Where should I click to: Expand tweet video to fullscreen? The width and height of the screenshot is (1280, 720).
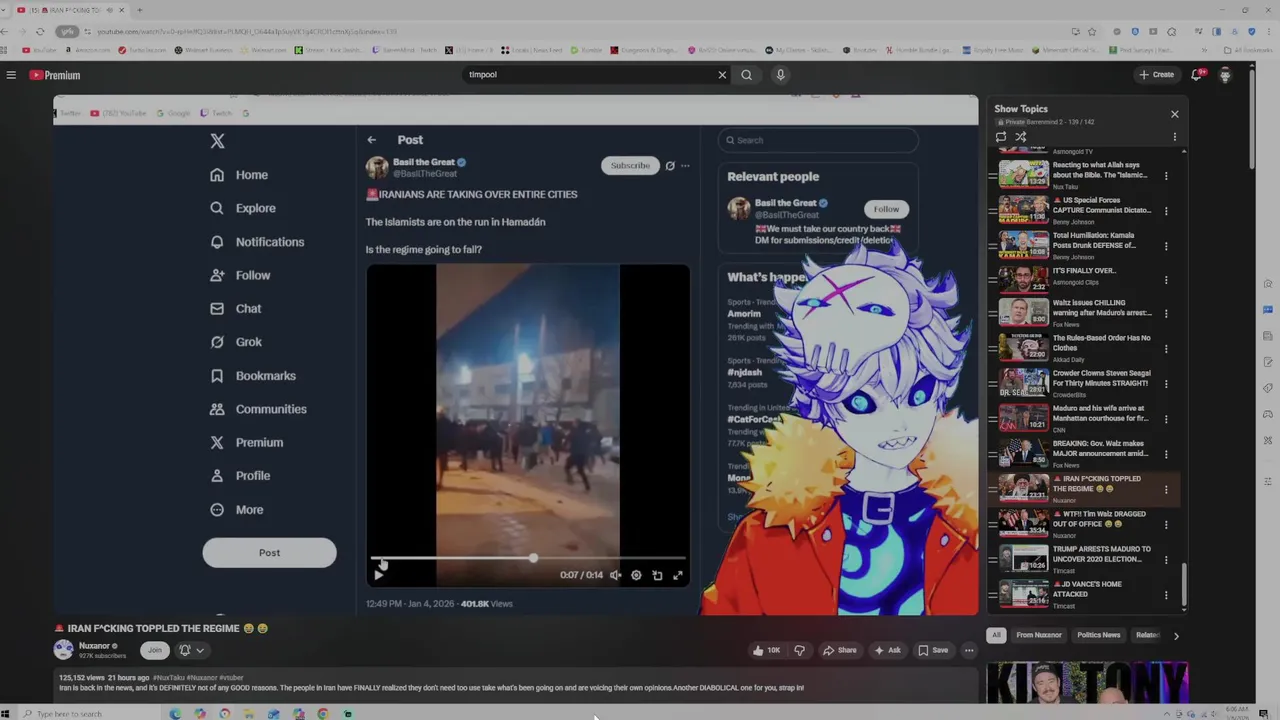point(678,575)
